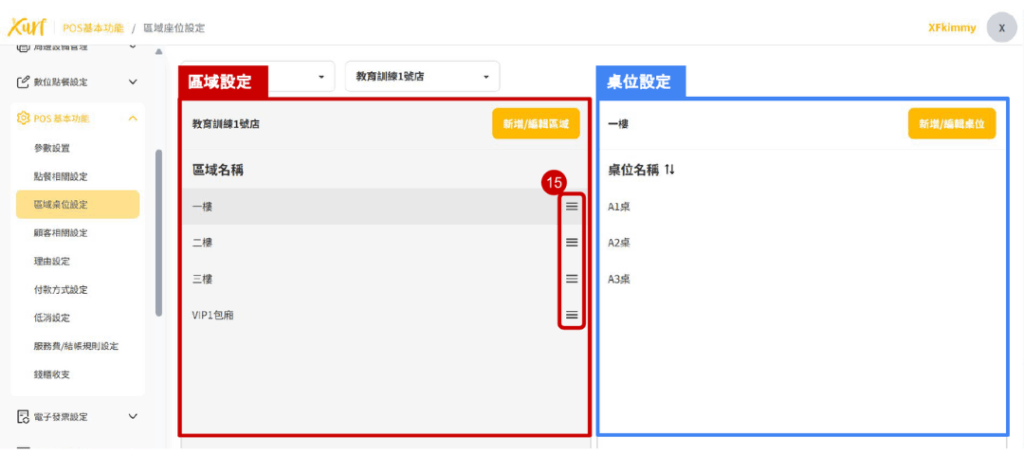Click the 新增/編輯區域 button
Viewport: 1024px width, 455px height.
tap(535, 124)
